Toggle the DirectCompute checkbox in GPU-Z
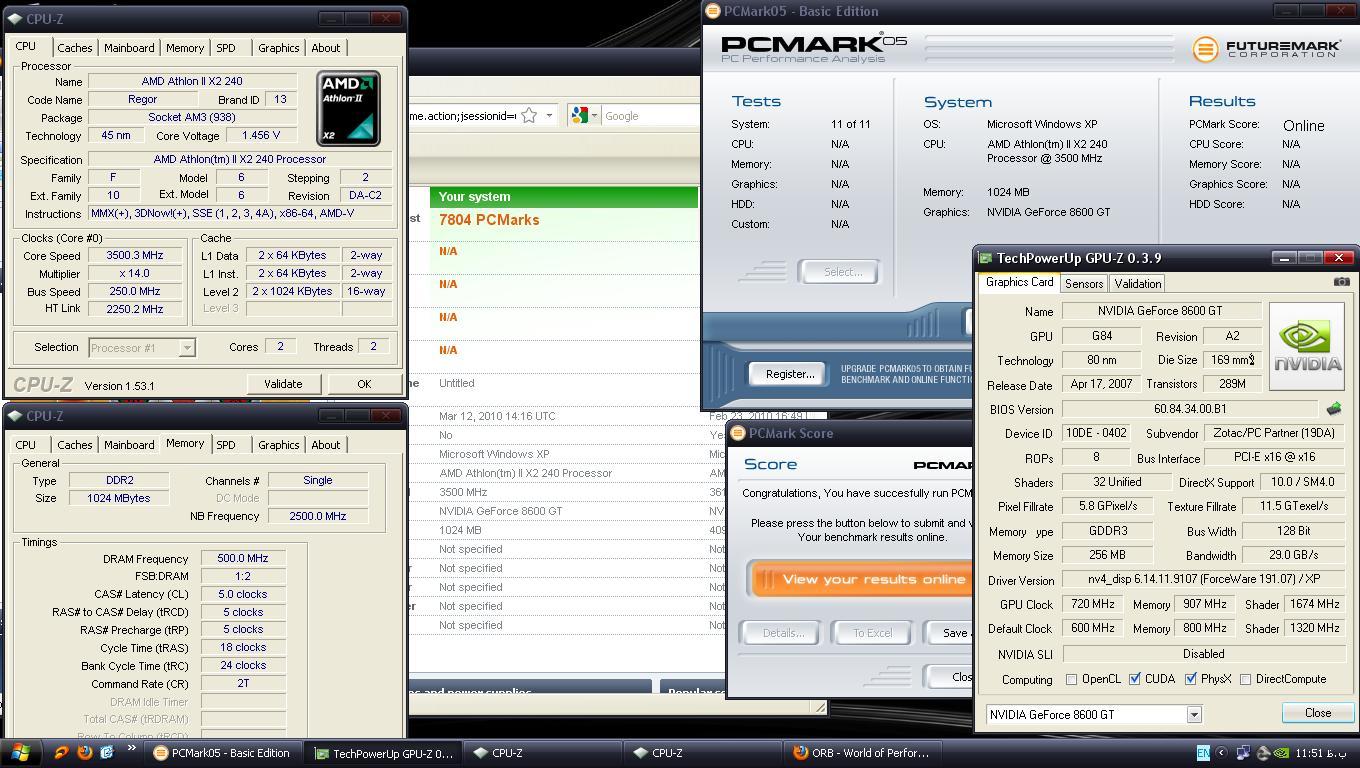 [1245, 679]
